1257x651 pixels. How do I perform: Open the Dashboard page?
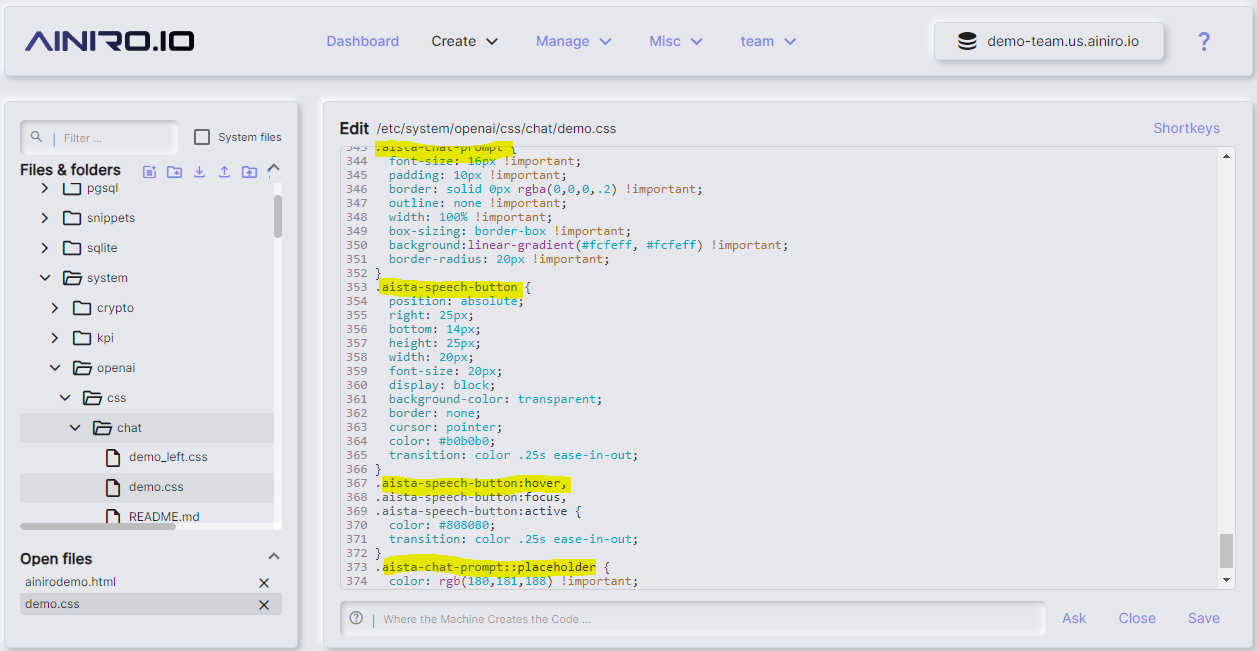(362, 41)
